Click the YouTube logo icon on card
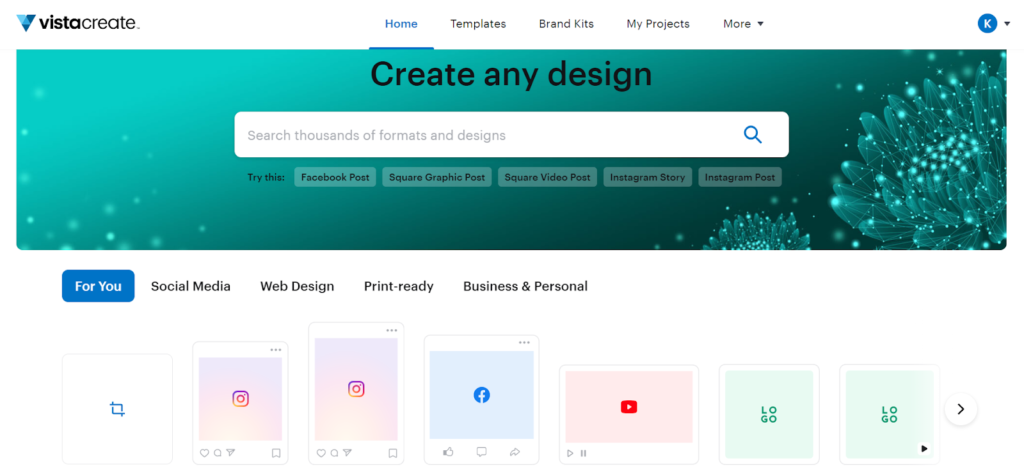The height and width of the screenshot is (472, 1024). [x=628, y=407]
